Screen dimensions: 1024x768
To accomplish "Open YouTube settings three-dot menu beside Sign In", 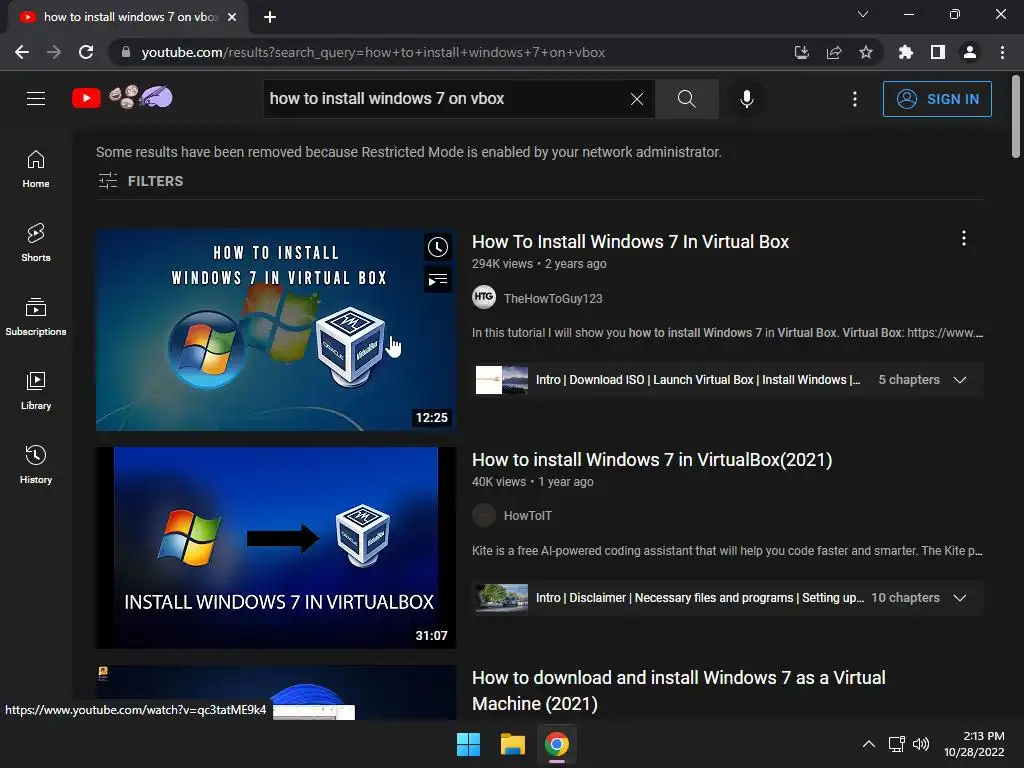I will [x=855, y=99].
